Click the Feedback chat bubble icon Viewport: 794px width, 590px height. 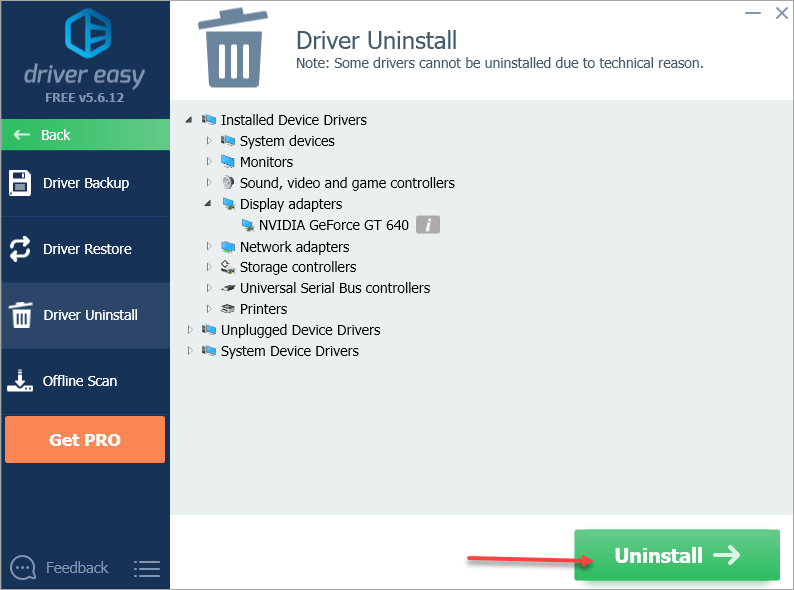coord(23,568)
